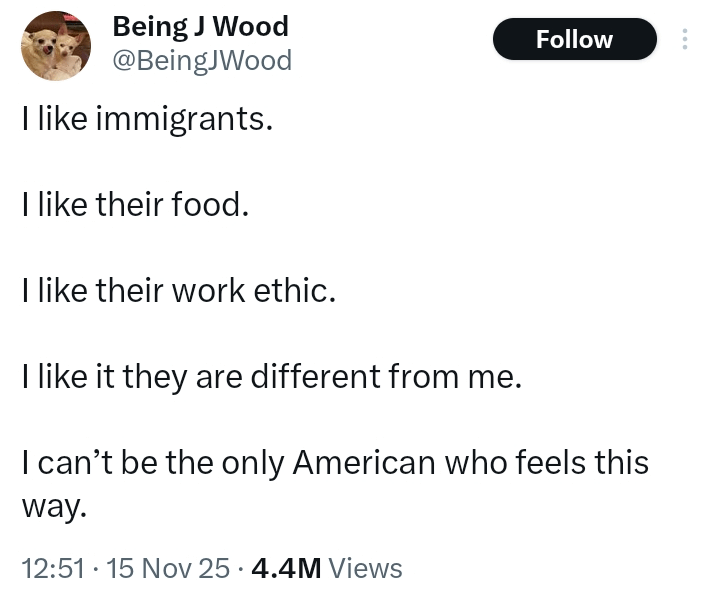Viewport: 720px width, 596px height.
Task: Open the Being J Wood display name
Action: click(200, 26)
